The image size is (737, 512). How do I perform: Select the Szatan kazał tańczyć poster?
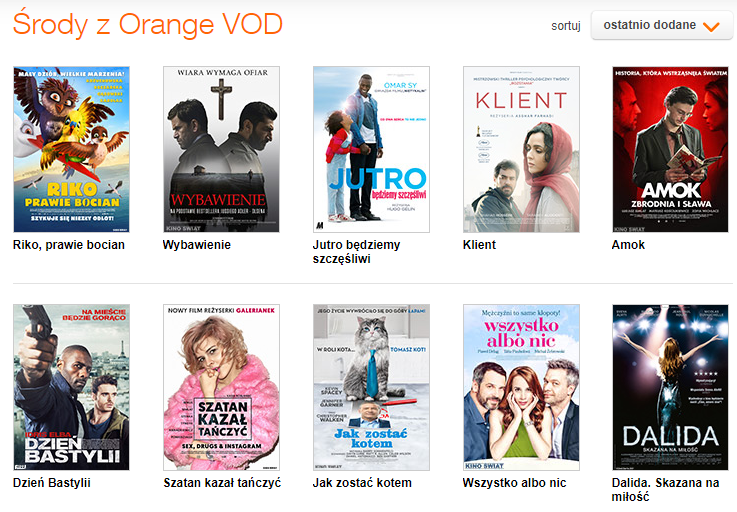221,387
